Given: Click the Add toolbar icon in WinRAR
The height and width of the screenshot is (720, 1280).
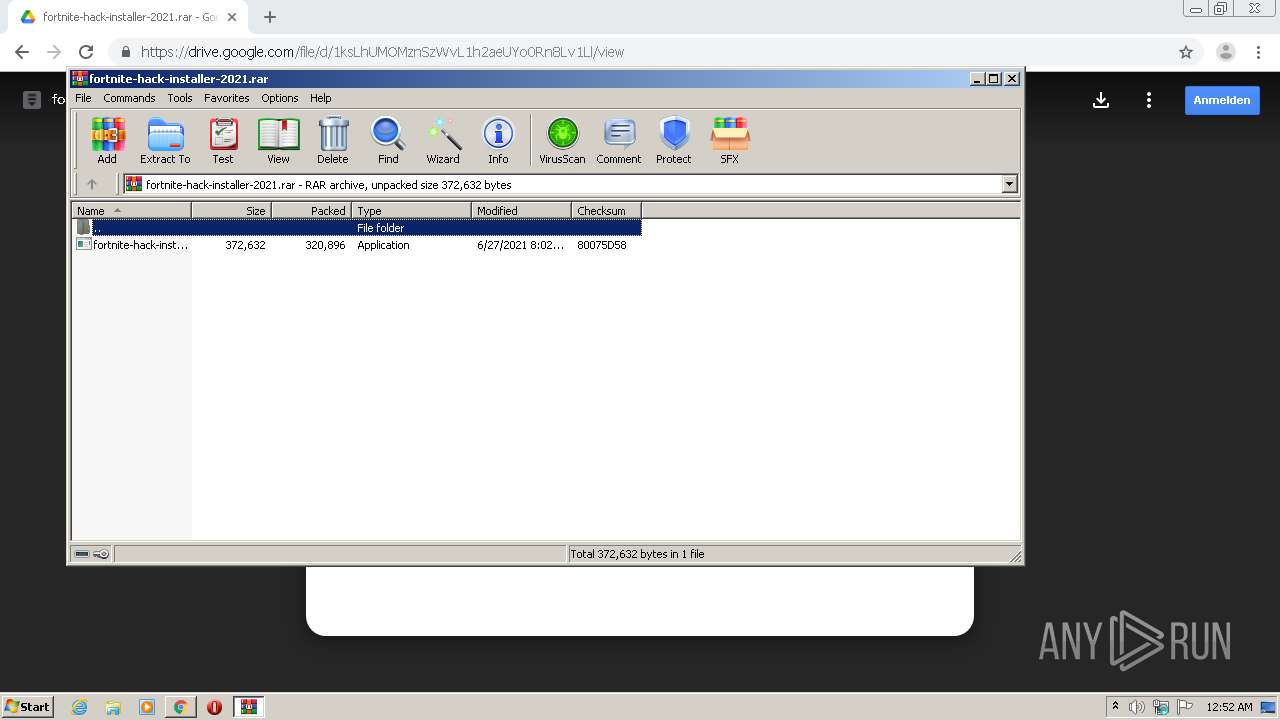Looking at the screenshot, I should coord(107,141).
